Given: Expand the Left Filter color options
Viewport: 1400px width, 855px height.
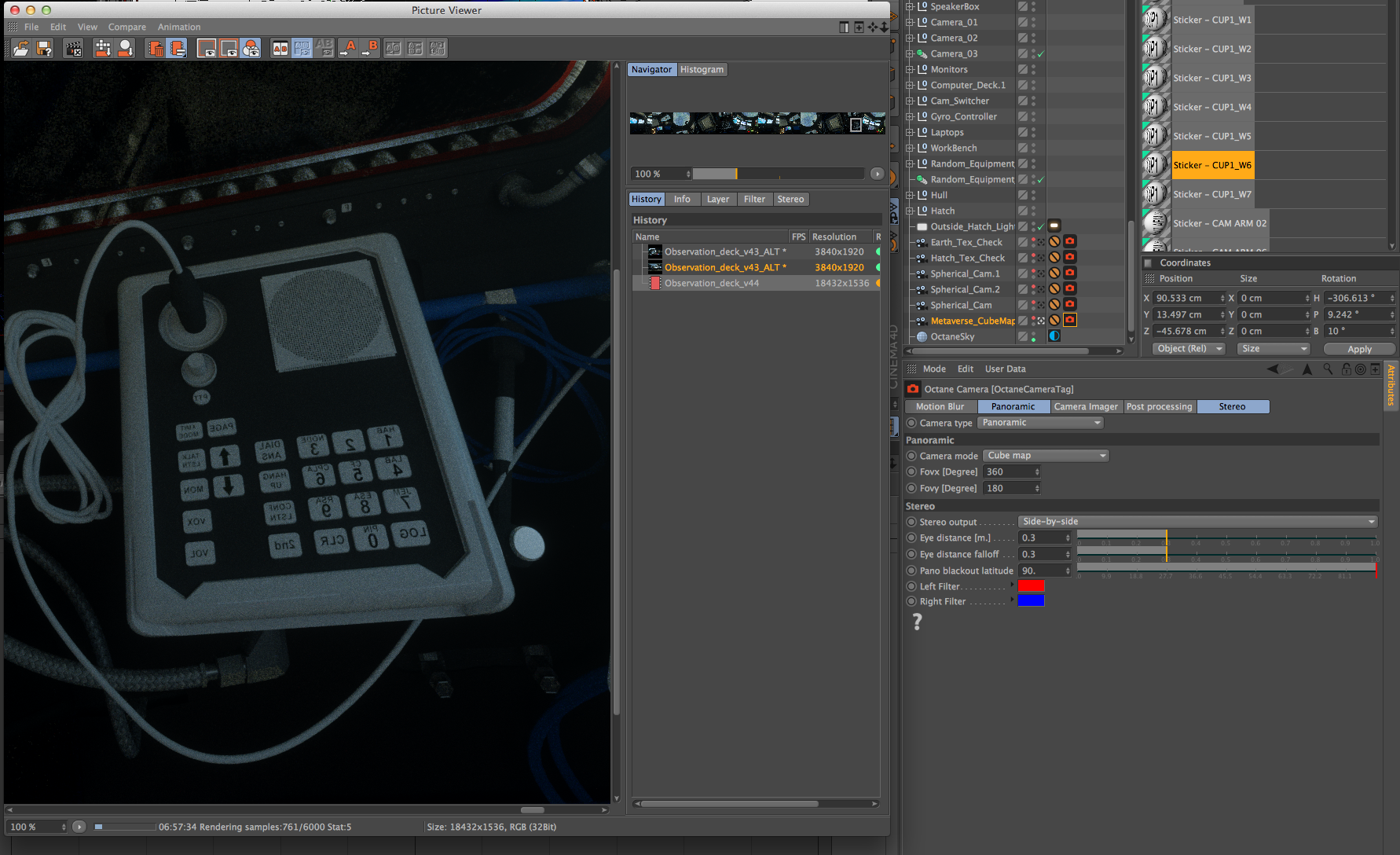Looking at the screenshot, I should pyautogui.click(x=1012, y=585).
